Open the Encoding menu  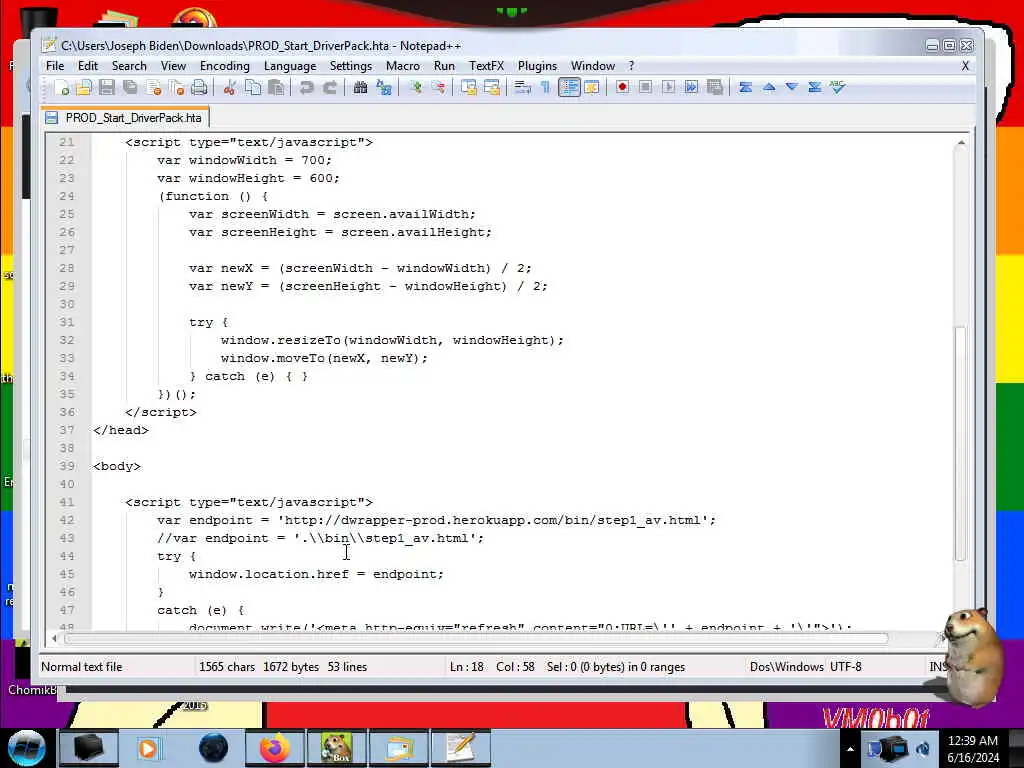pos(225,66)
